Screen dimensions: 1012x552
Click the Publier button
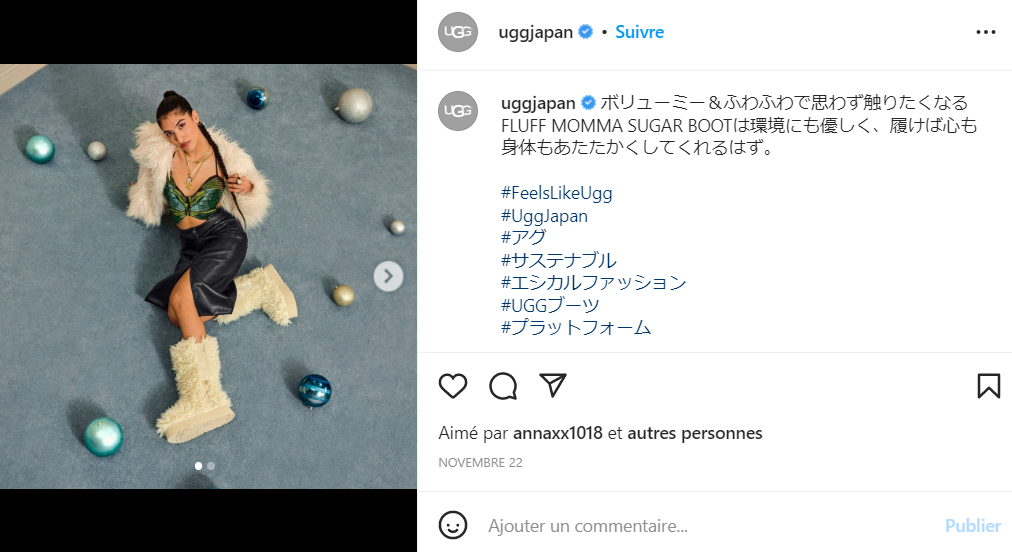(x=973, y=526)
